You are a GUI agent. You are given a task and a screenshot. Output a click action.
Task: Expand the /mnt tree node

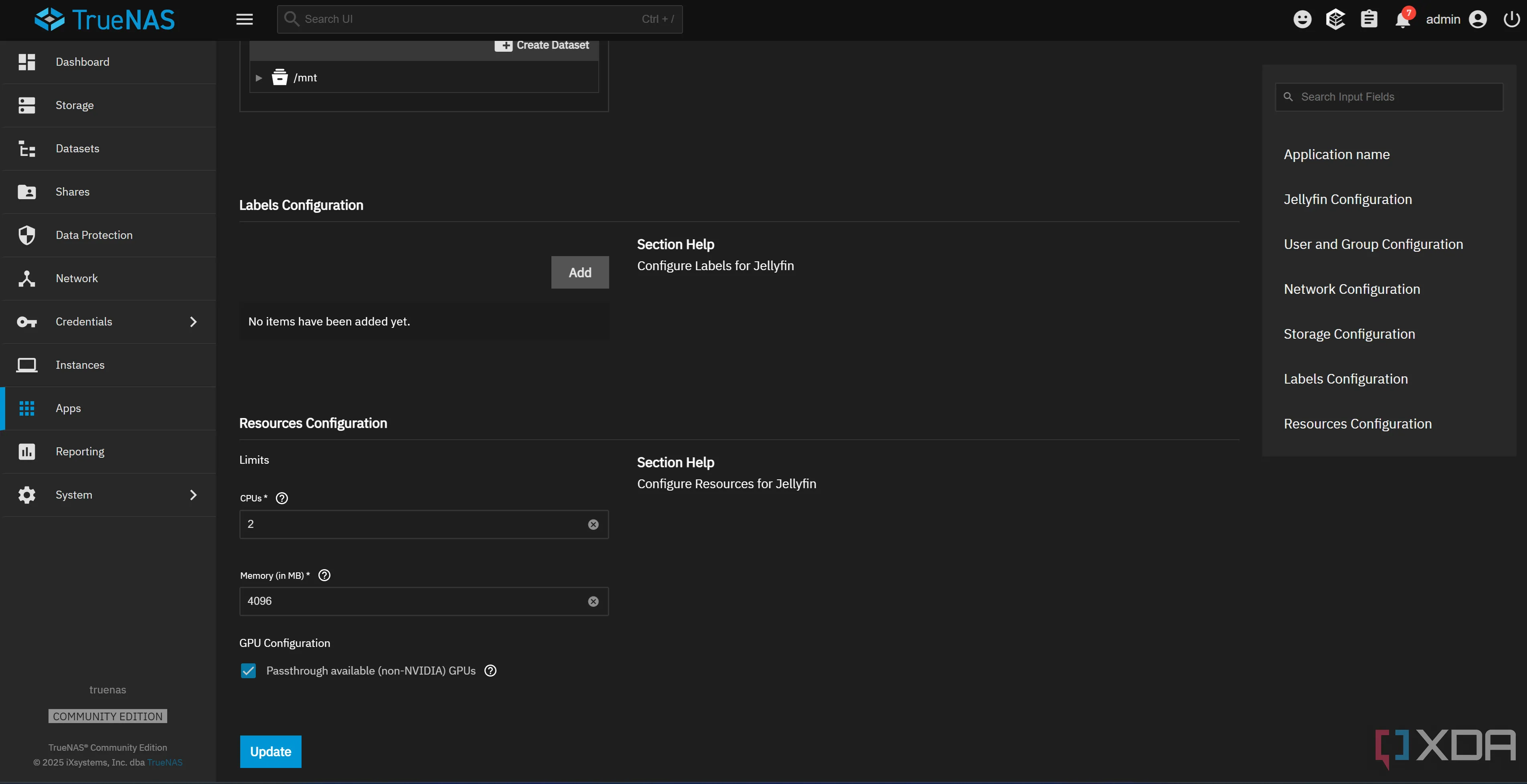pos(259,78)
